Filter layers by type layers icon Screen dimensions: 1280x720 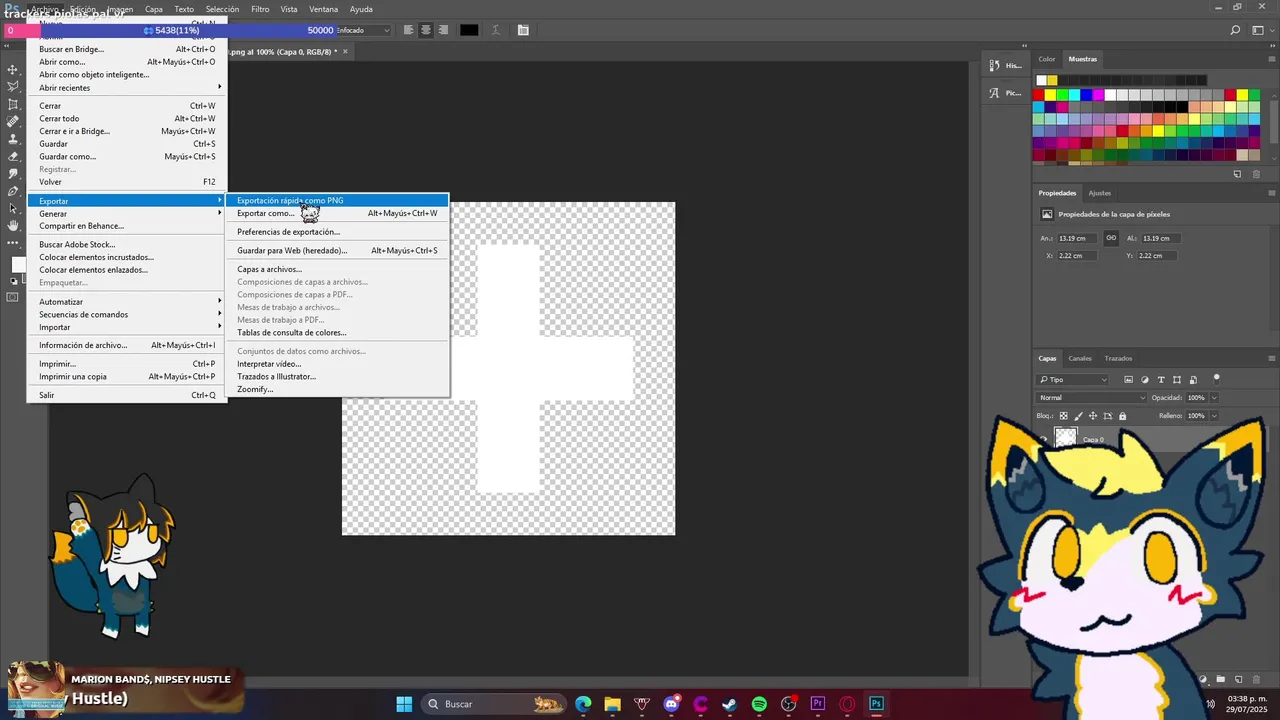point(1161,380)
